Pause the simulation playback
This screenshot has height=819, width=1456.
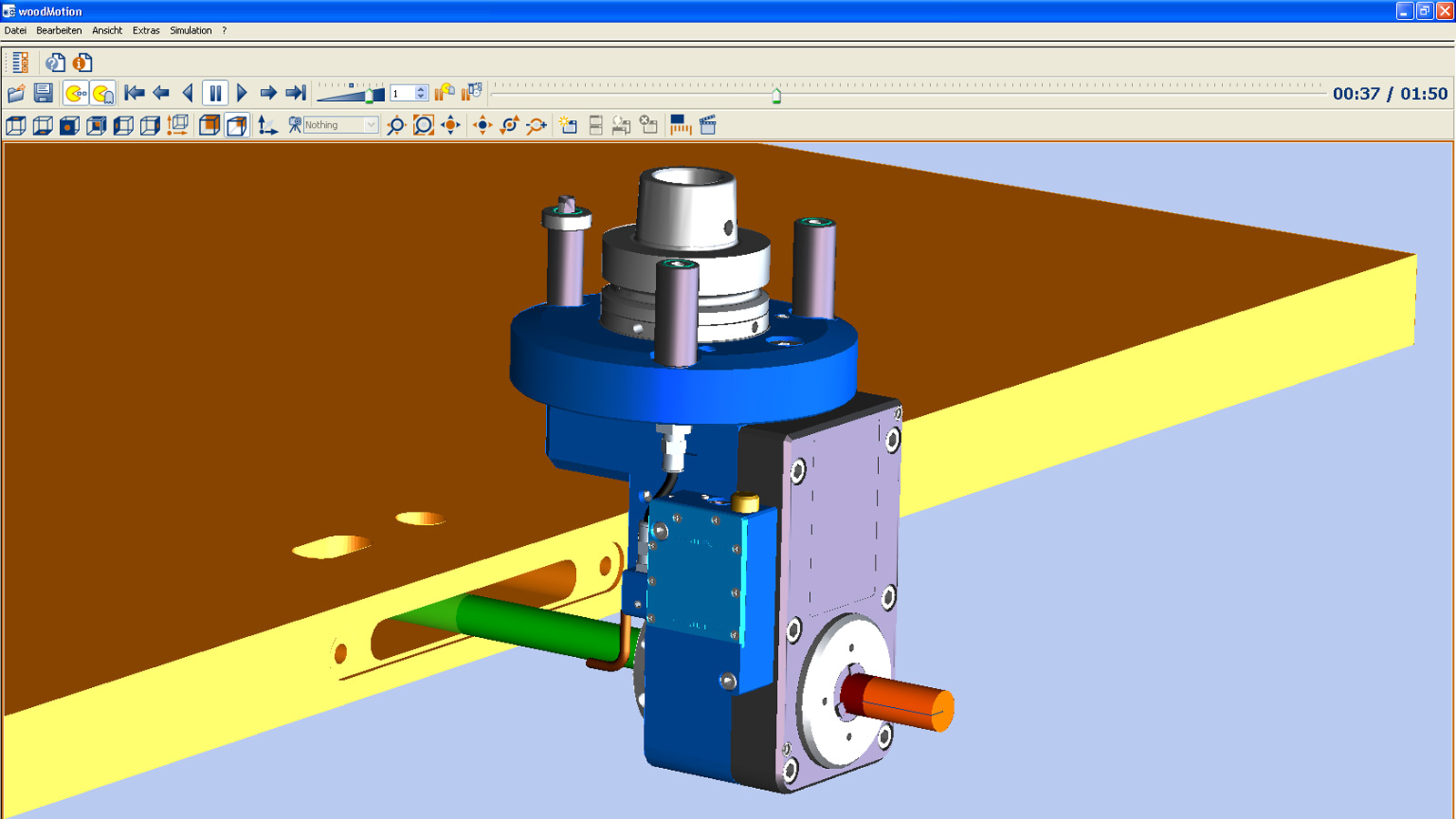click(x=215, y=93)
